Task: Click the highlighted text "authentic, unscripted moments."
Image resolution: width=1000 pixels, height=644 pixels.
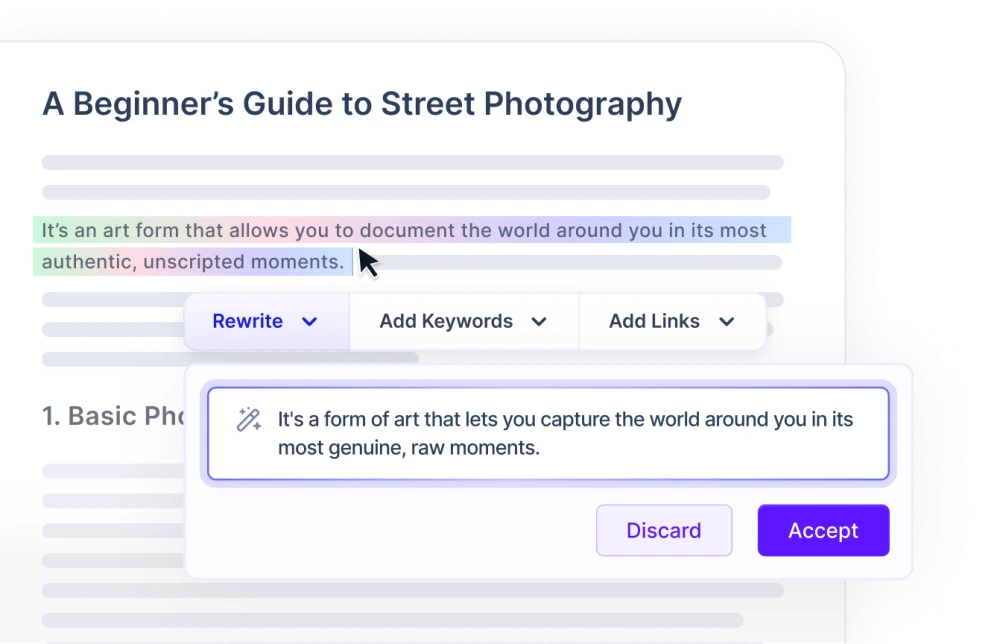Action: pos(193,261)
